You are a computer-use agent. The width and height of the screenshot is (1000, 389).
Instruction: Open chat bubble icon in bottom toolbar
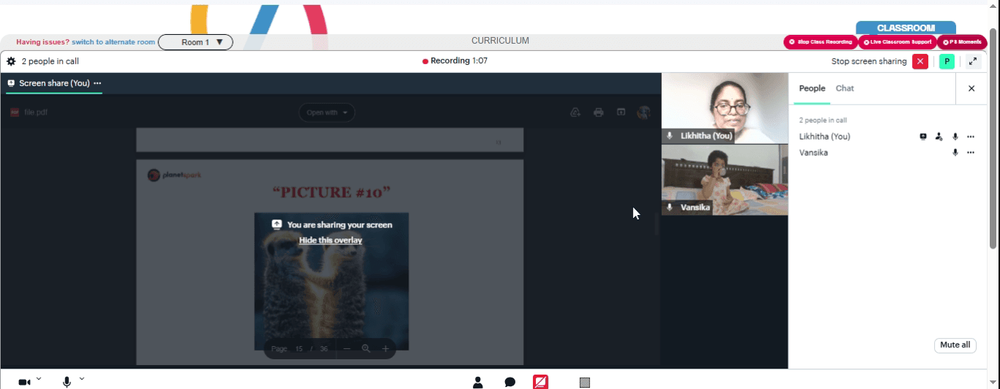(510, 382)
